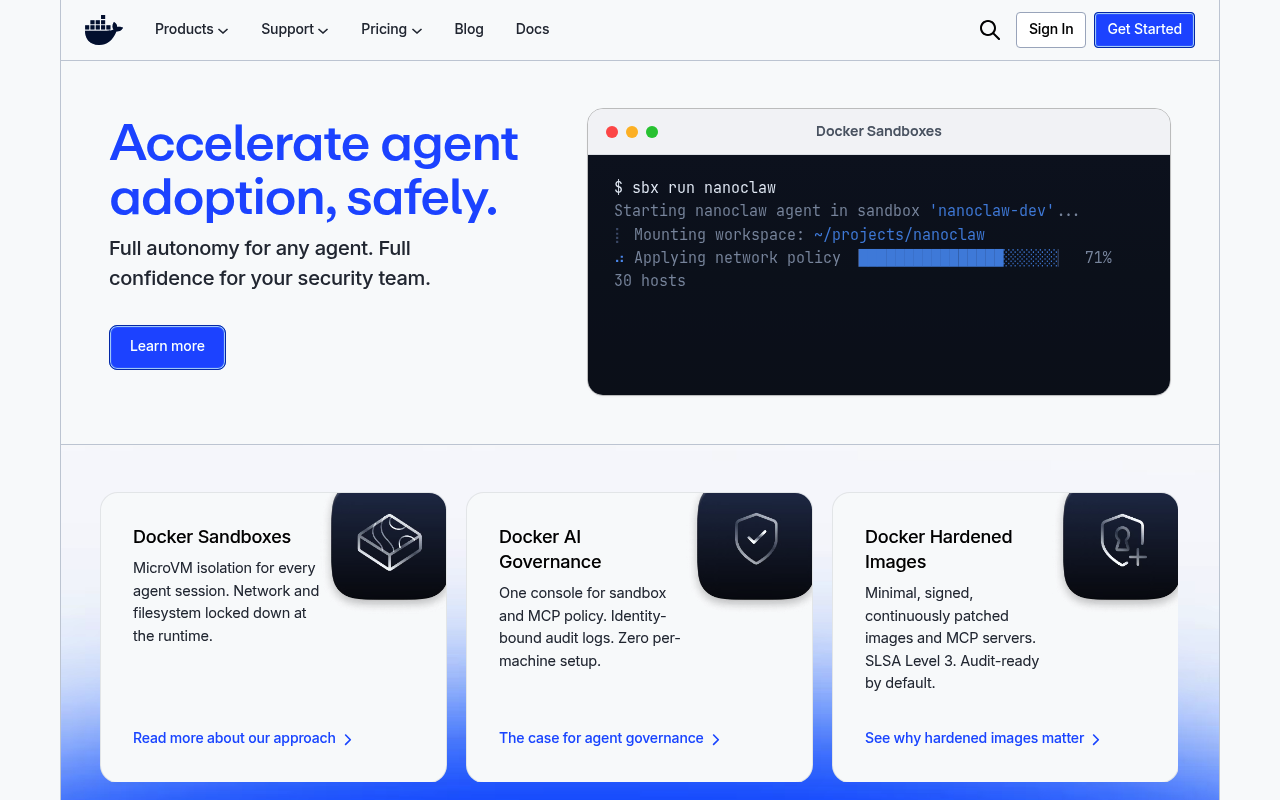
Task: Expand the Products menu
Action: [x=192, y=29]
